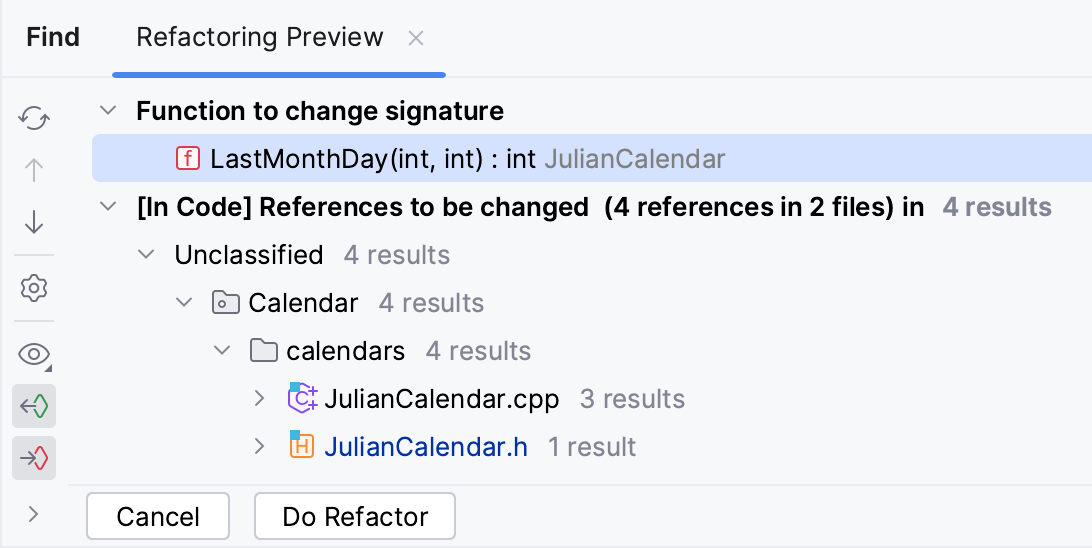Image resolution: width=1092 pixels, height=548 pixels.
Task: Select the Refactoring Preview tab
Action: pos(260,38)
